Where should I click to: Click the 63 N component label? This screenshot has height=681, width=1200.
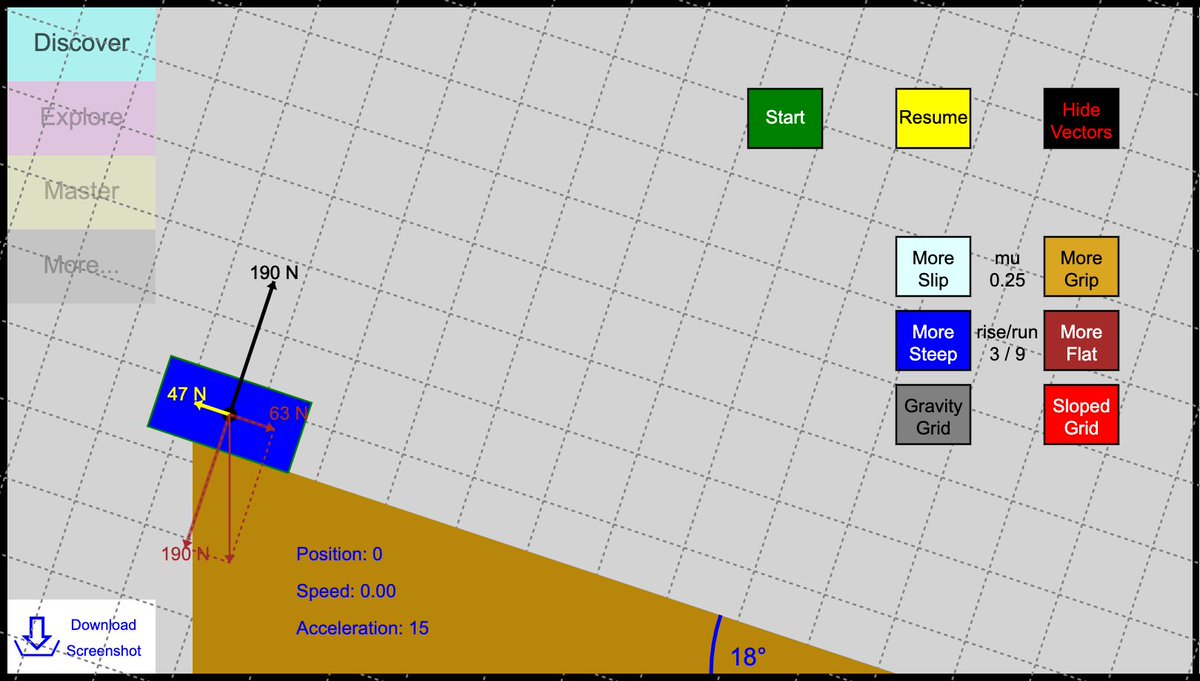(x=289, y=413)
